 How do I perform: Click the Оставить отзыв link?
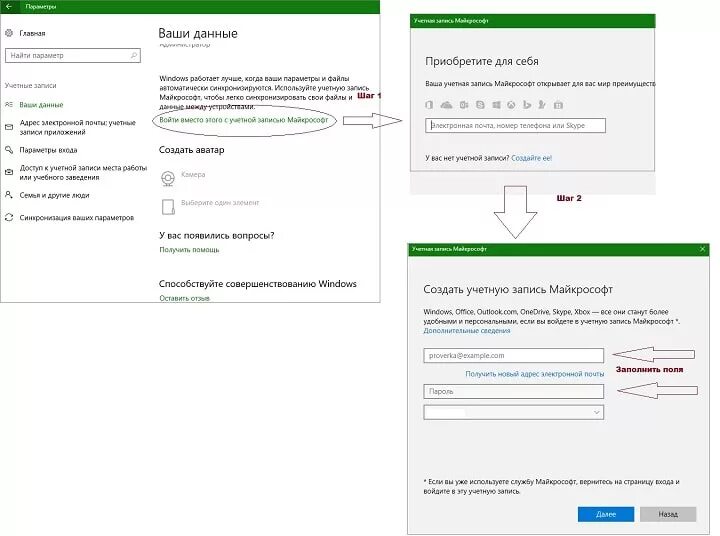pos(185,298)
